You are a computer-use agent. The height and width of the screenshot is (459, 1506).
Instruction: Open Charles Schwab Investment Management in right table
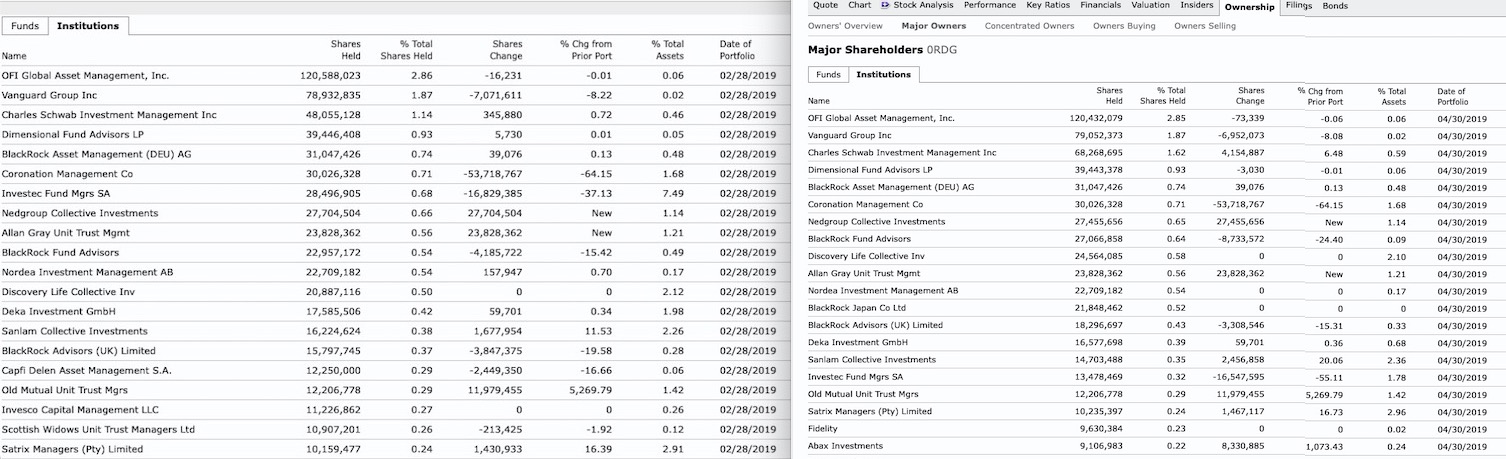pos(902,152)
